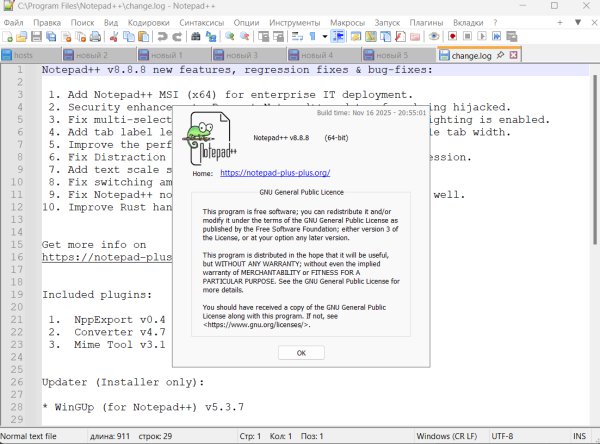Click the Zoom In magnifier icon
600x444 pixels.
coord(230,37)
